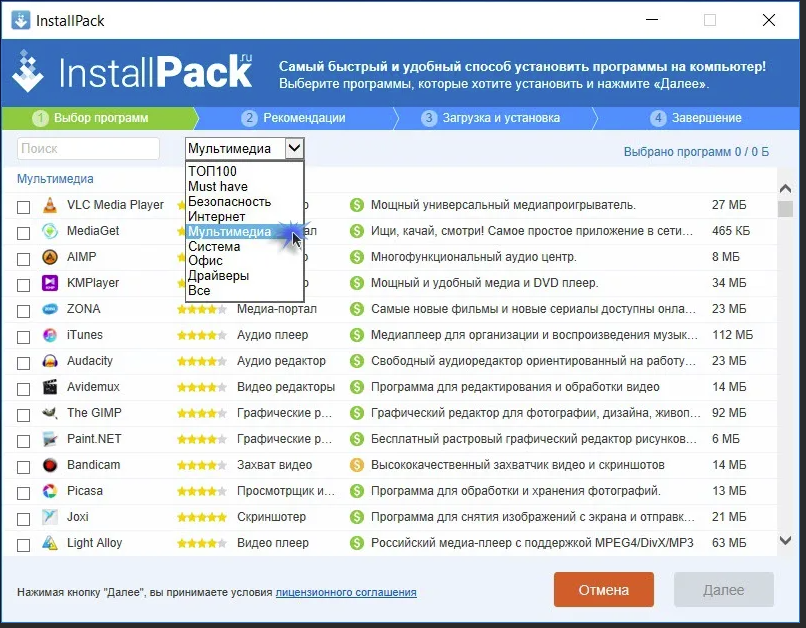Tick the Avidemux checkbox
This screenshot has height=628, width=806.
(x=24, y=390)
